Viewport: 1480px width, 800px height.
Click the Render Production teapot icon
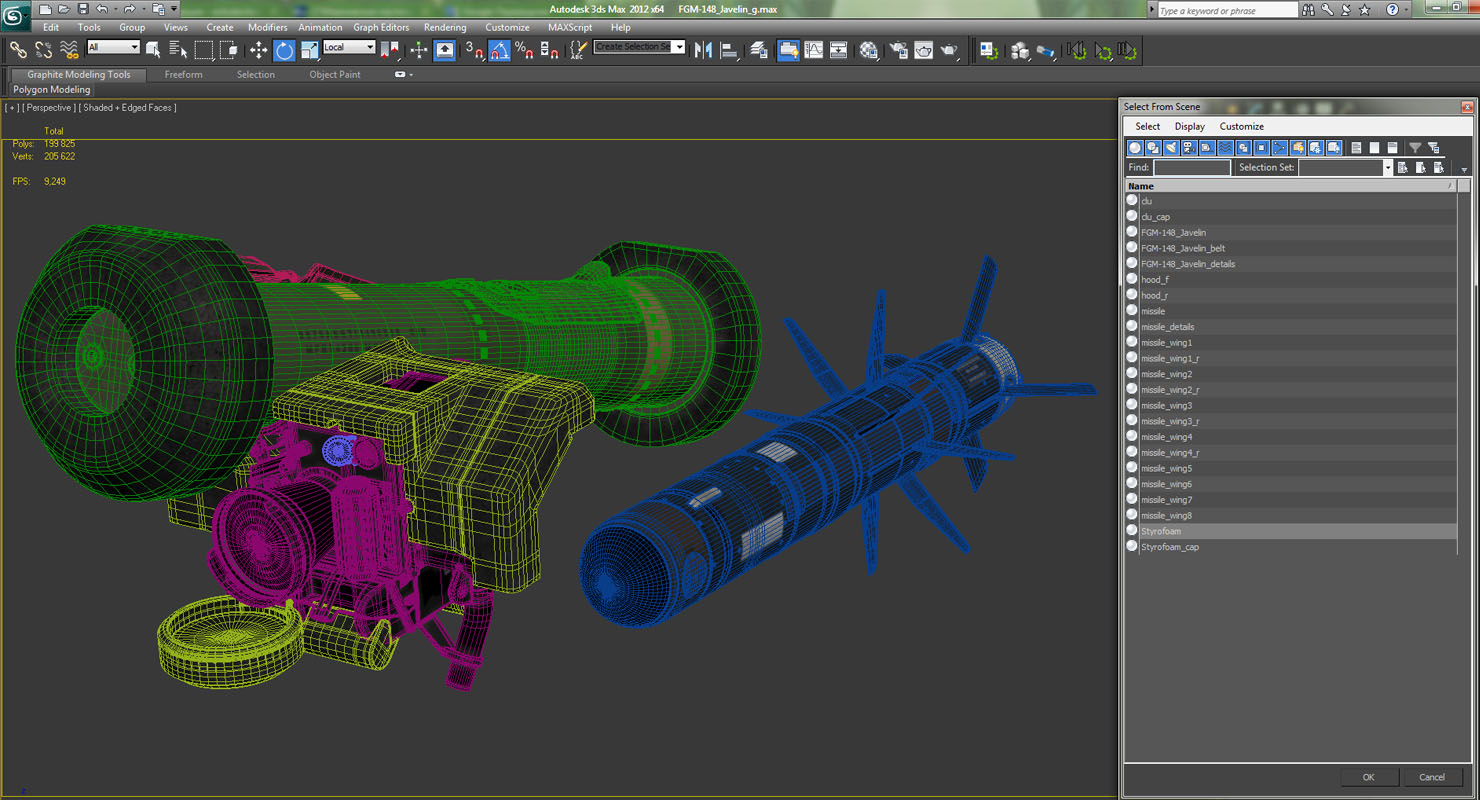tap(949, 49)
